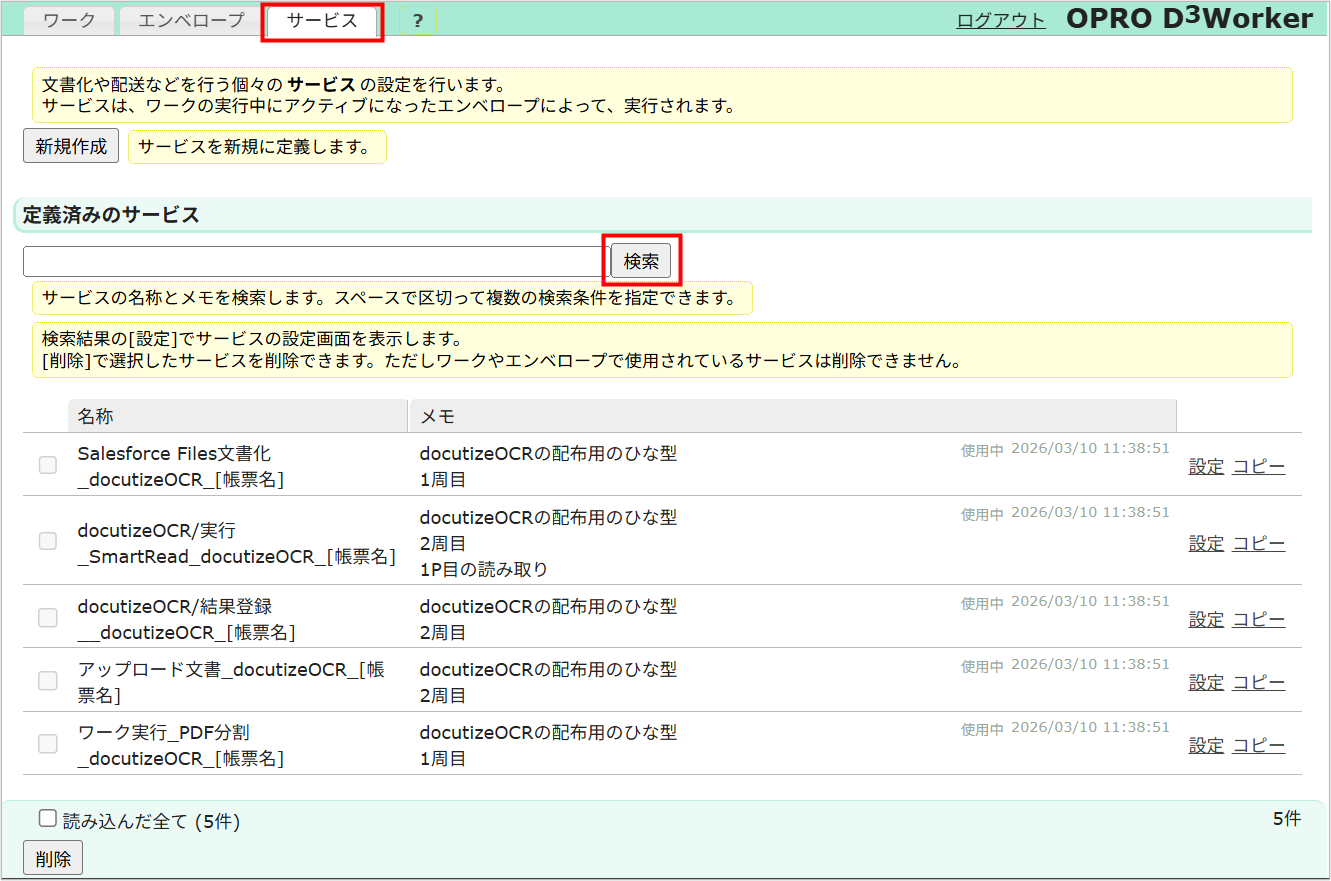This screenshot has width=1331, height=881.
Task: Click コピー on the docutizeOCR/実行 service
Action: pos(1258,542)
